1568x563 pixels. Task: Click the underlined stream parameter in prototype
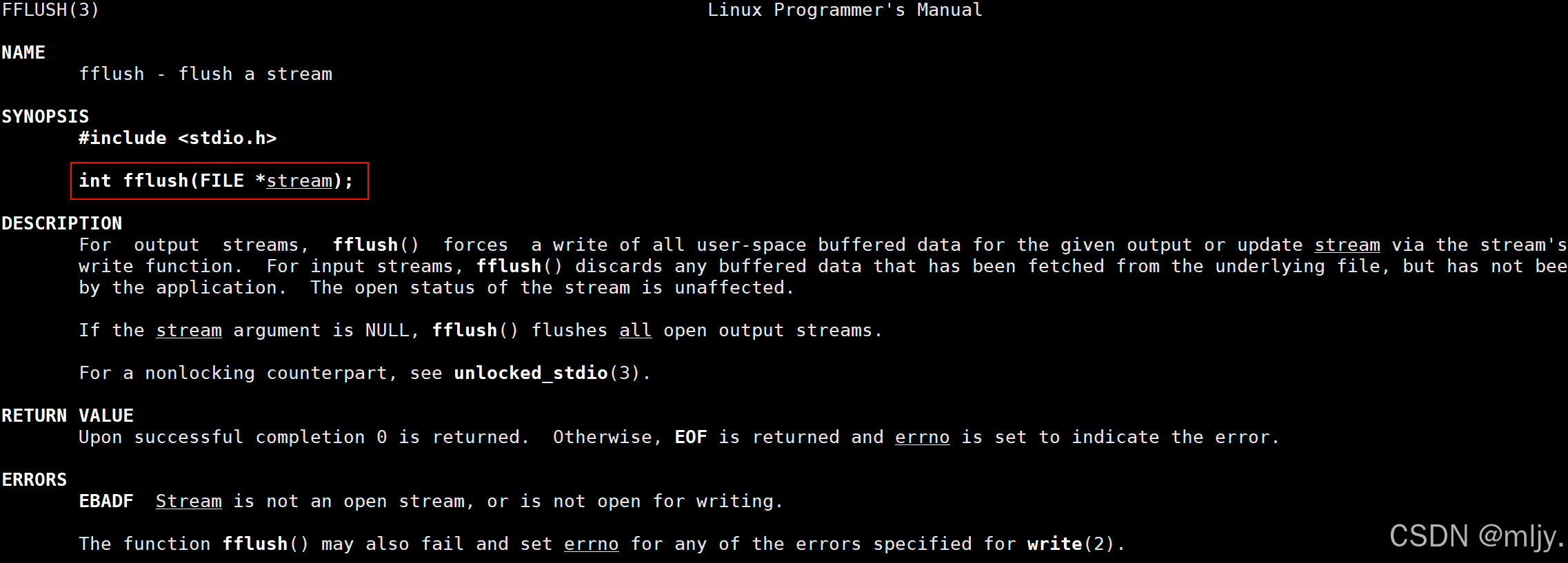(x=299, y=181)
